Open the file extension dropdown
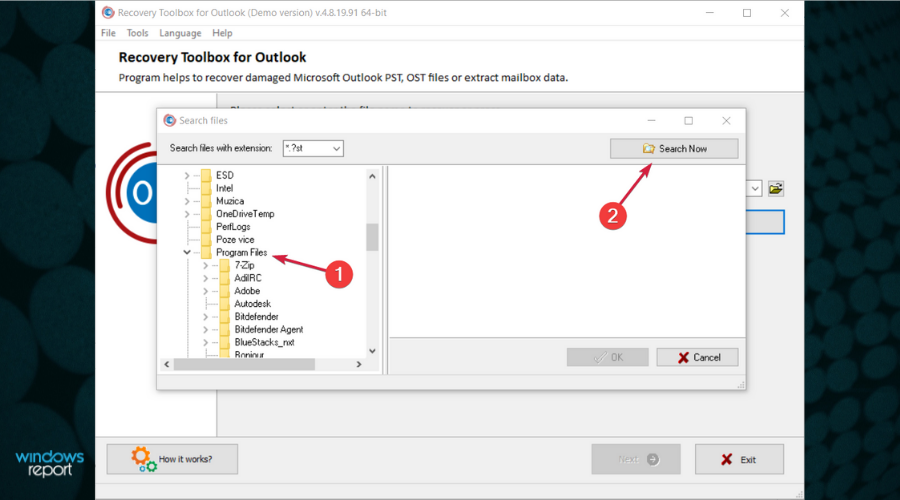 [x=336, y=148]
